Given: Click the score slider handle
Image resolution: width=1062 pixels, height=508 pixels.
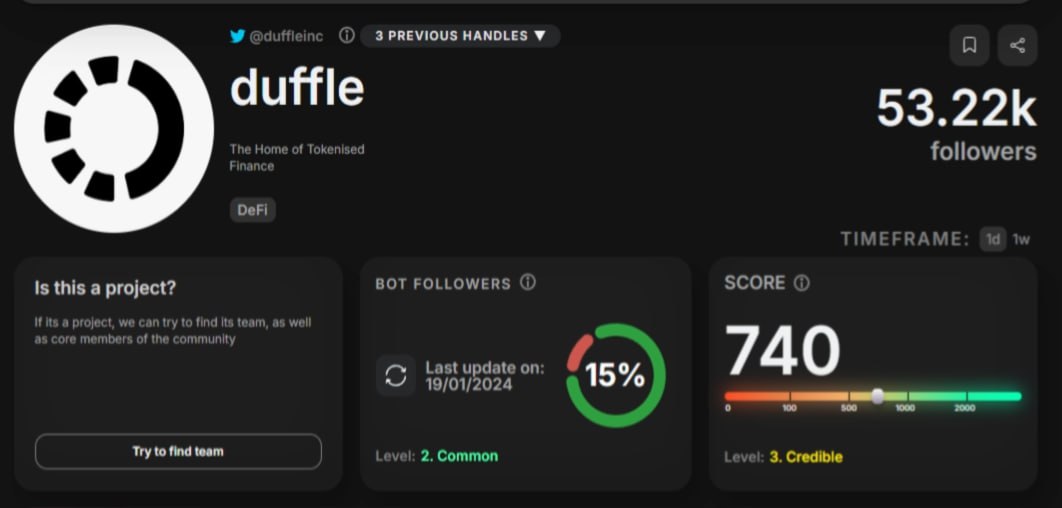Looking at the screenshot, I should [877, 396].
